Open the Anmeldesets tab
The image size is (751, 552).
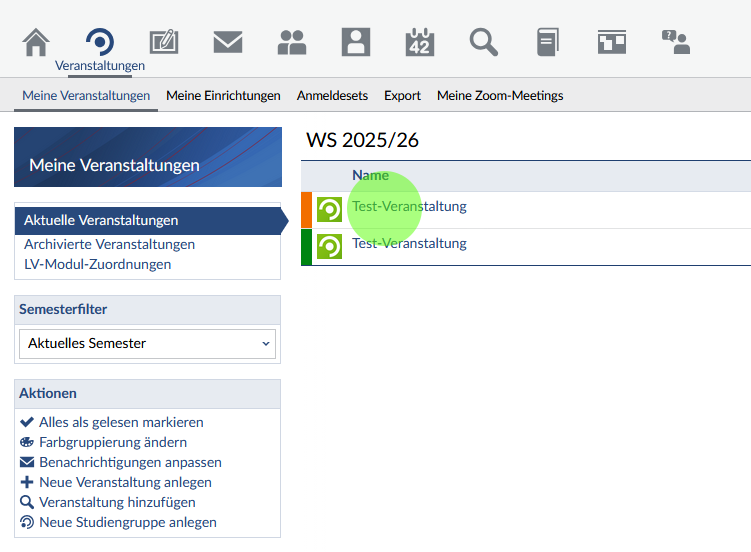332,96
